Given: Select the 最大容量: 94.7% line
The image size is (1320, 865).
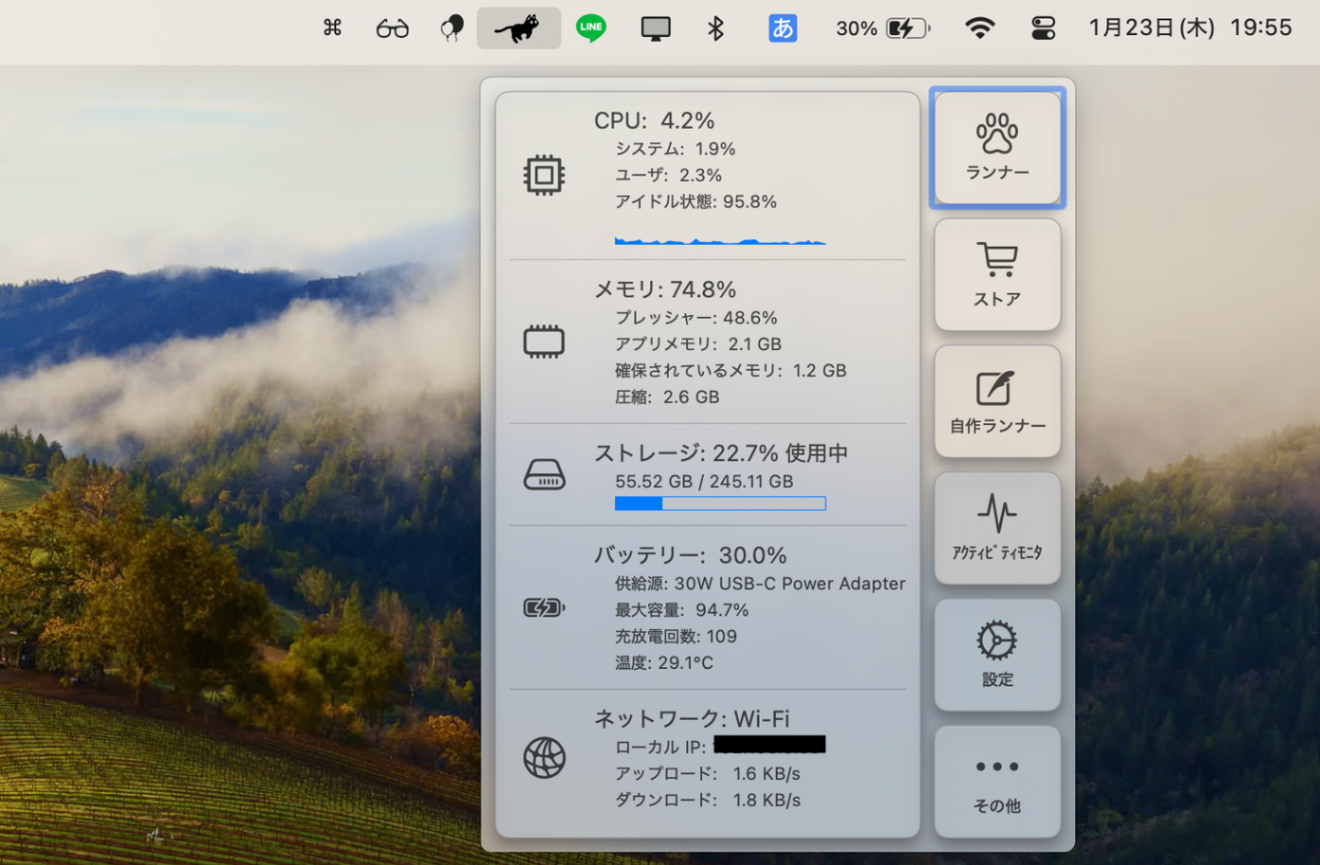Looking at the screenshot, I should pos(682,610).
